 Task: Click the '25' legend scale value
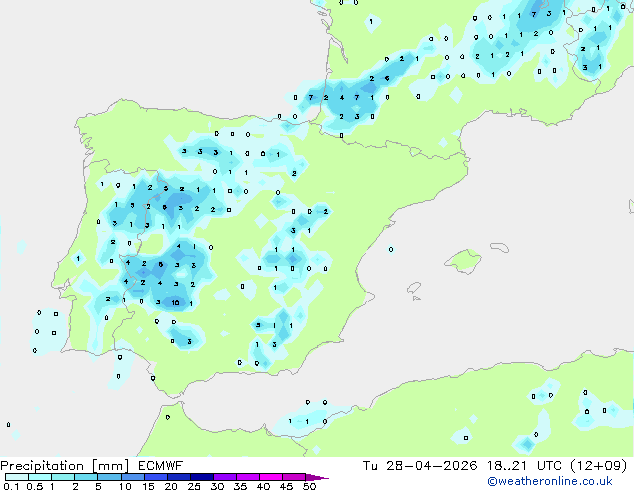click(x=194, y=486)
